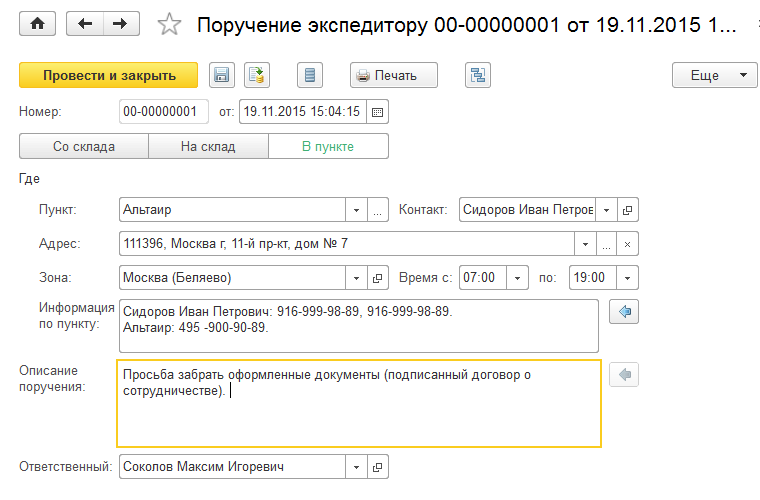Select the 'В пункте' toggle option
Image resolution: width=760 pixels, height=500 pixels.
[328, 147]
